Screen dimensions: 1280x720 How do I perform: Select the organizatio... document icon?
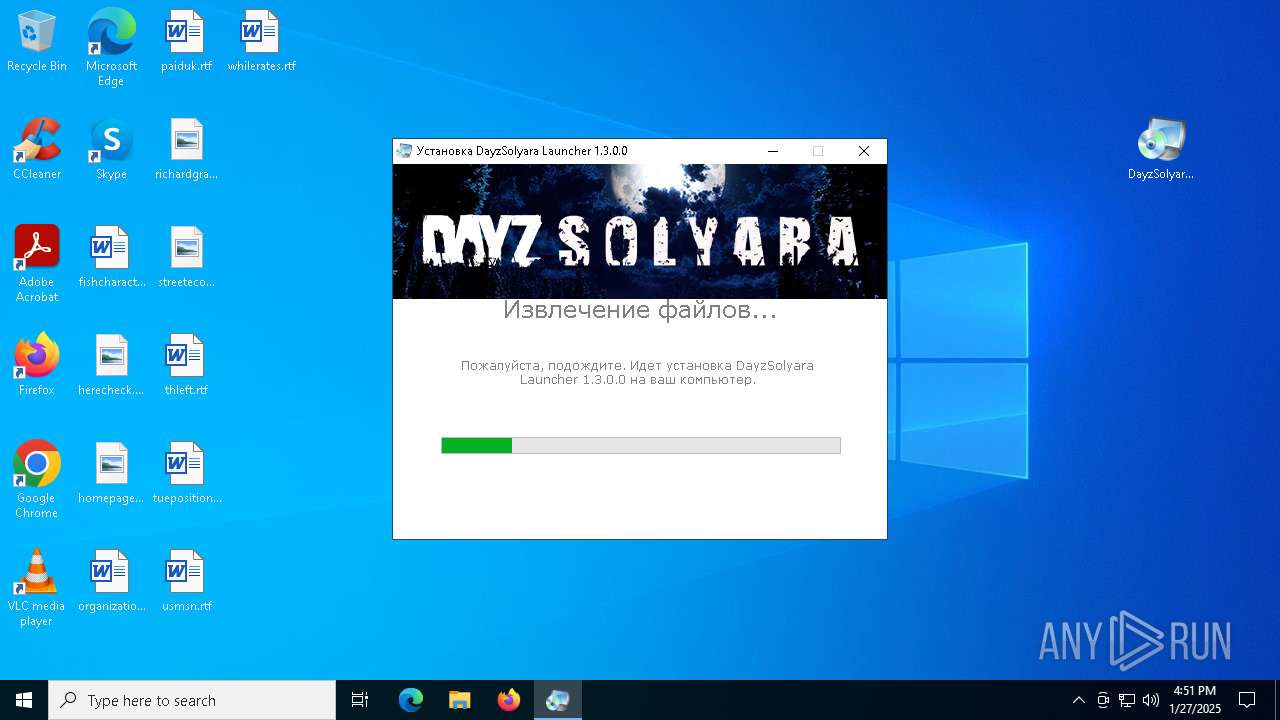pyautogui.click(x=111, y=582)
